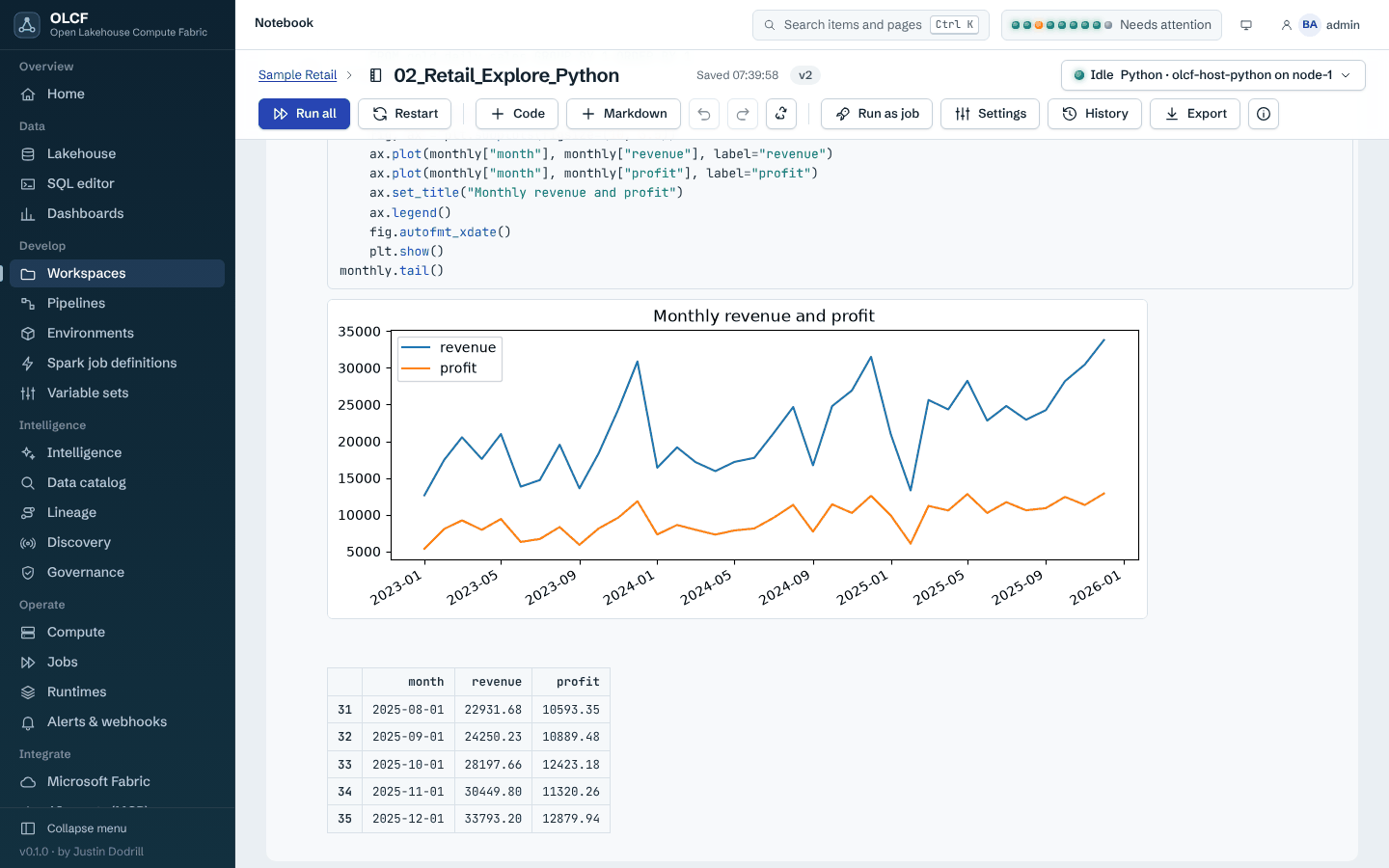Screen dimensions: 1389x868
Task: Click the redo arrow icon in toolbar
Action: (x=743, y=114)
